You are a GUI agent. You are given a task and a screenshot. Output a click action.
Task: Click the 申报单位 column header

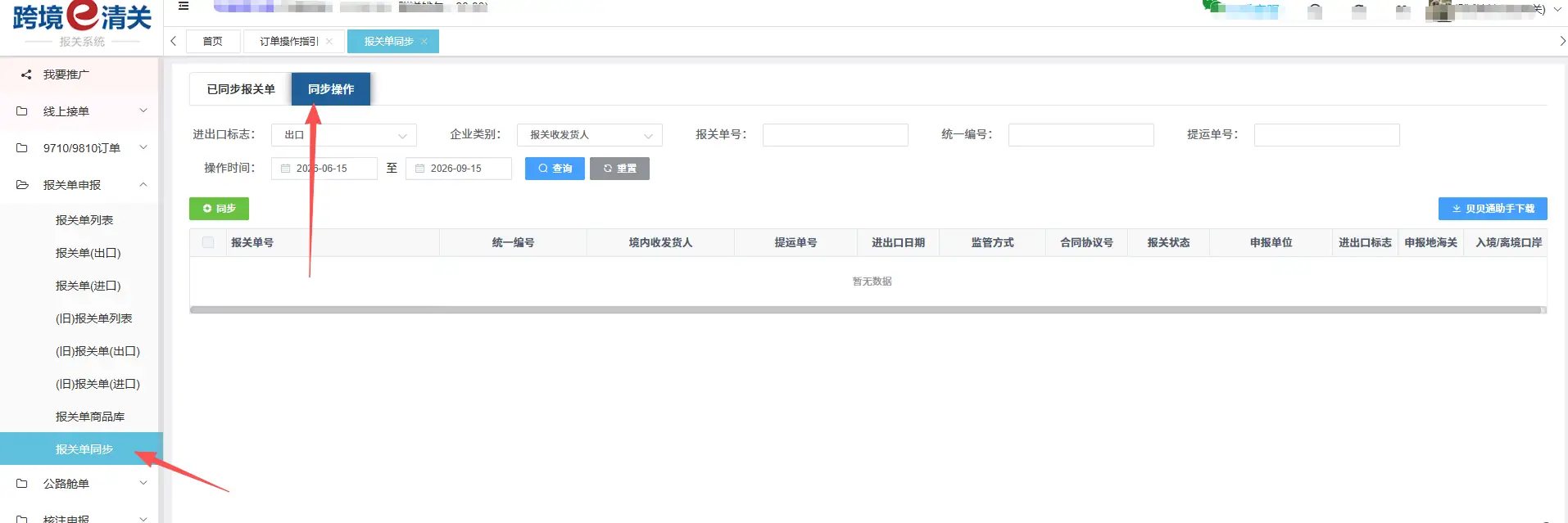1271,242
